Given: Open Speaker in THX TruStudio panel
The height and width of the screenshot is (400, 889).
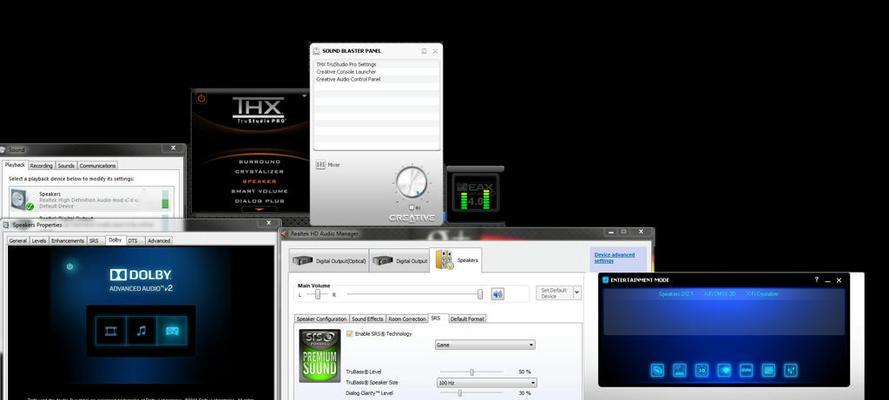Looking at the screenshot, I should pyautogui.click(x=259, y=181).
